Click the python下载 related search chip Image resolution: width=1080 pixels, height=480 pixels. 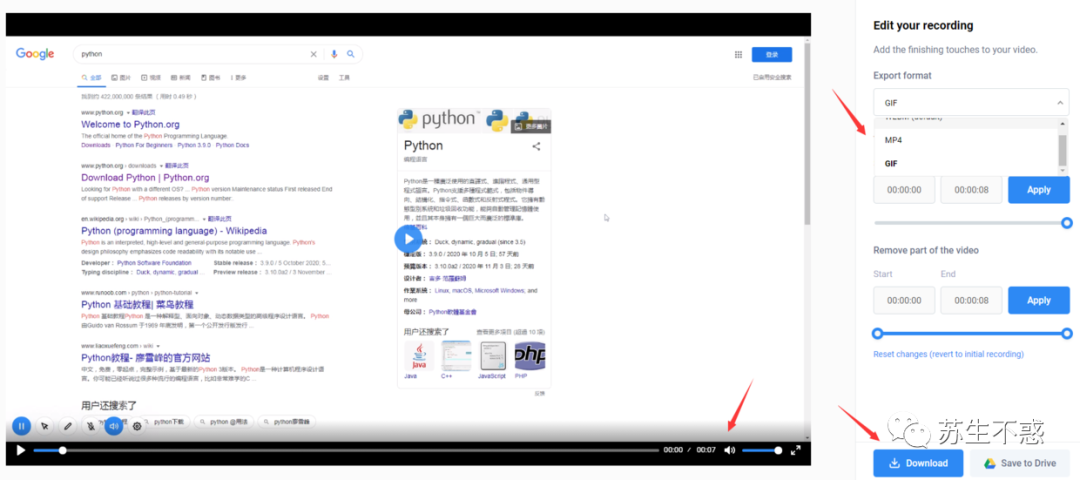pos(166,421)
